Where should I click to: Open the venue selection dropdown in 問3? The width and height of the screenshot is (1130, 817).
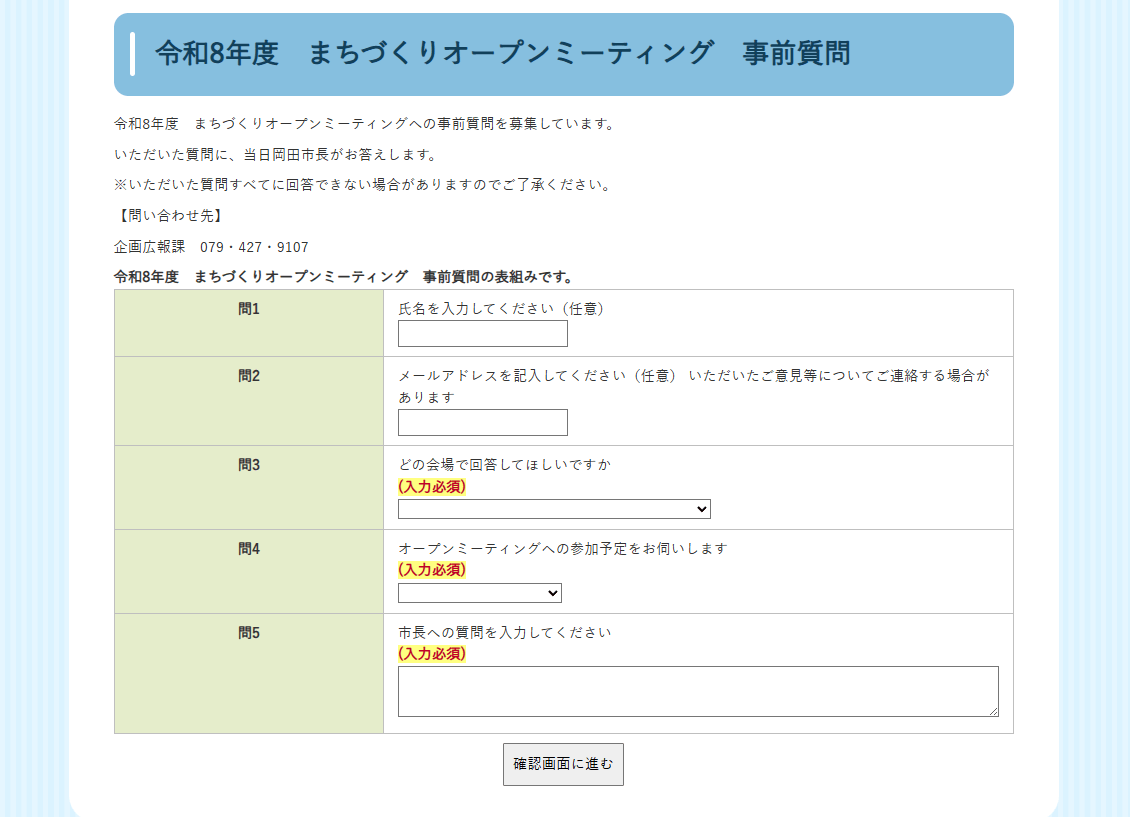pyautogui.click(x=554, y=510)
